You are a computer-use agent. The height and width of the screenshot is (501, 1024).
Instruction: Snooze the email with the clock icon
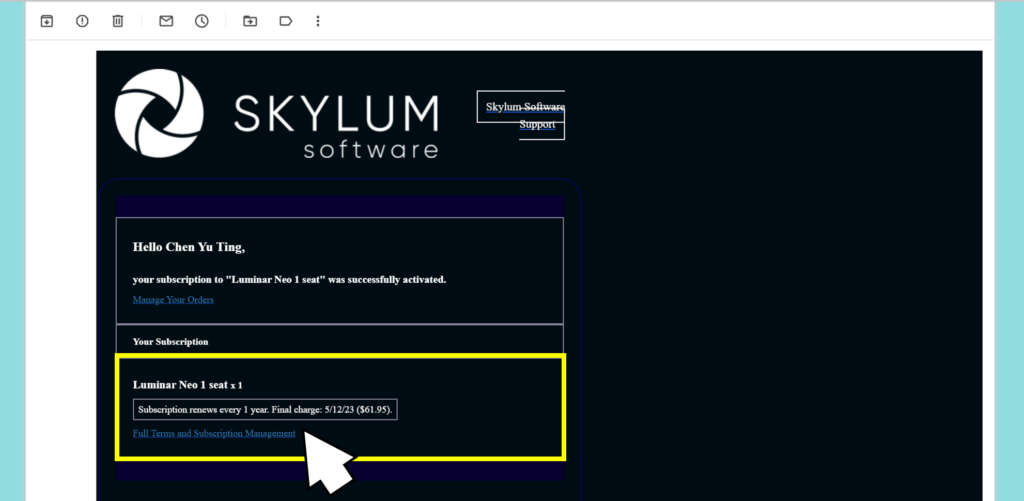[202, 22]
